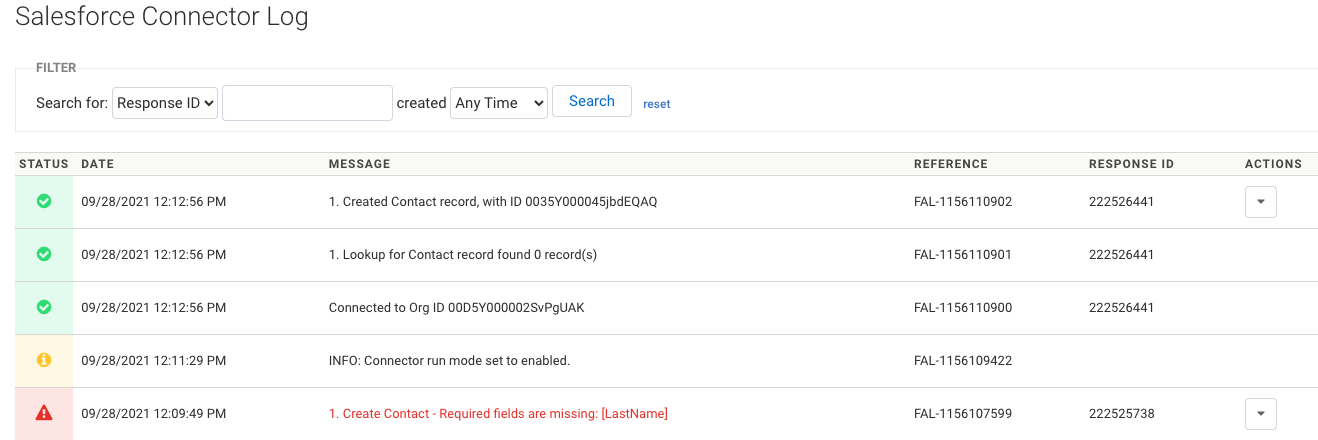Click reference FAL-1156110901
This screenshot has width=1318, height=440.
(x=963, y=255)
